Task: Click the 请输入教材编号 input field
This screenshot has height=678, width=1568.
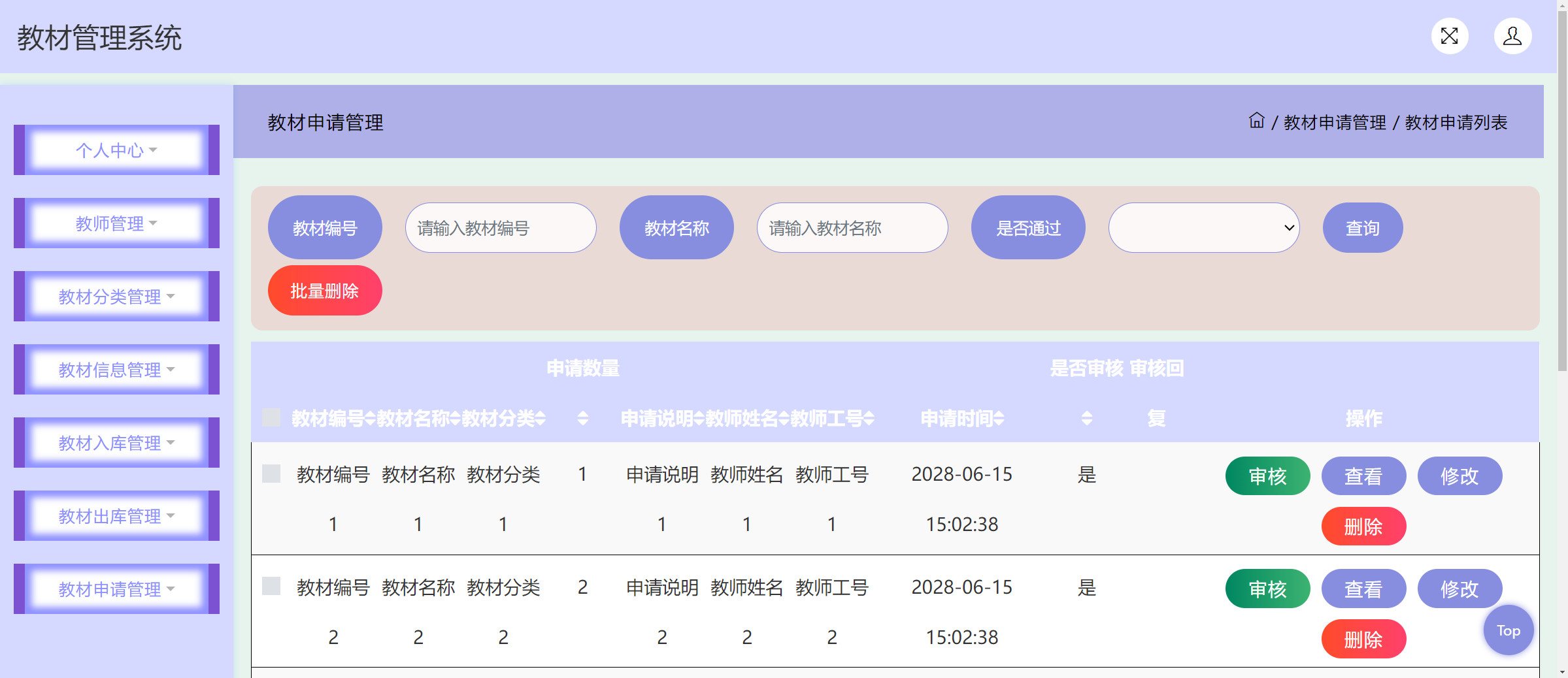Action: pyautogui.click(x=501, y=227)
